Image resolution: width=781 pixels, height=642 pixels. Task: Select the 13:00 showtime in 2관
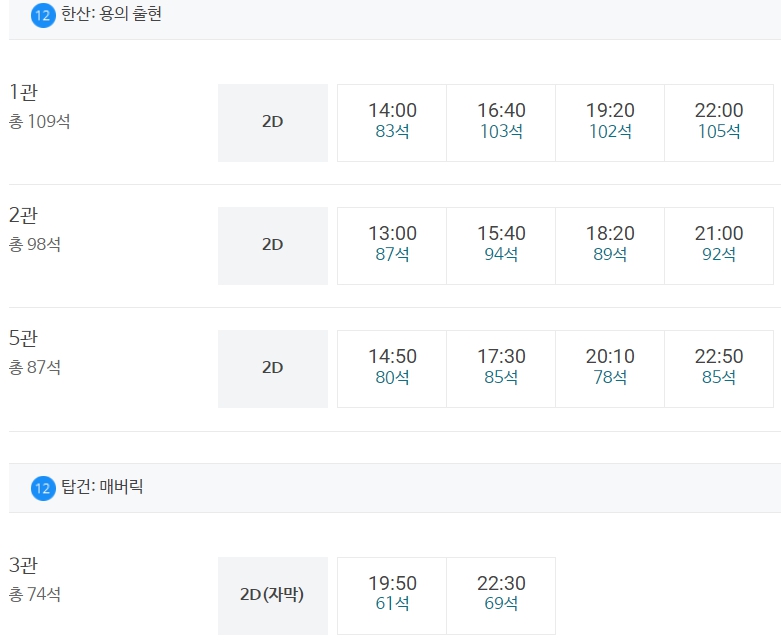tap(392, 246)
